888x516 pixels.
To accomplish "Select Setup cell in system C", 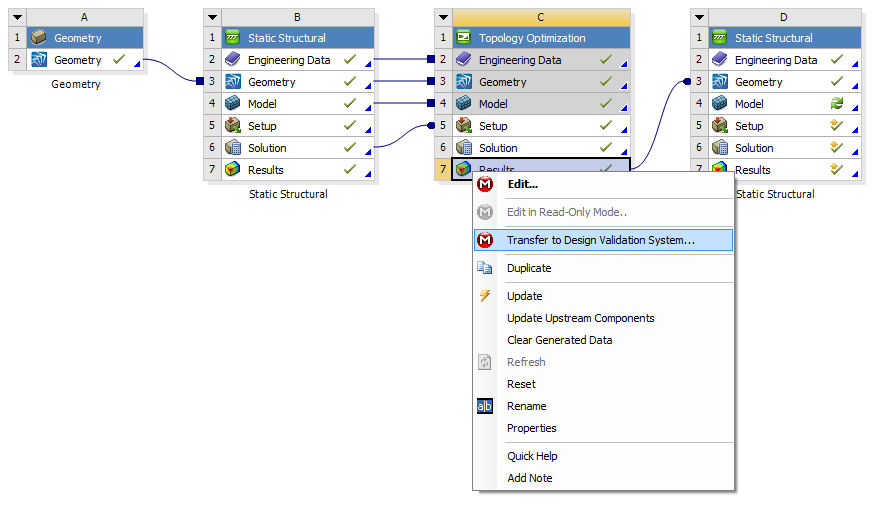I will [541, 126].
